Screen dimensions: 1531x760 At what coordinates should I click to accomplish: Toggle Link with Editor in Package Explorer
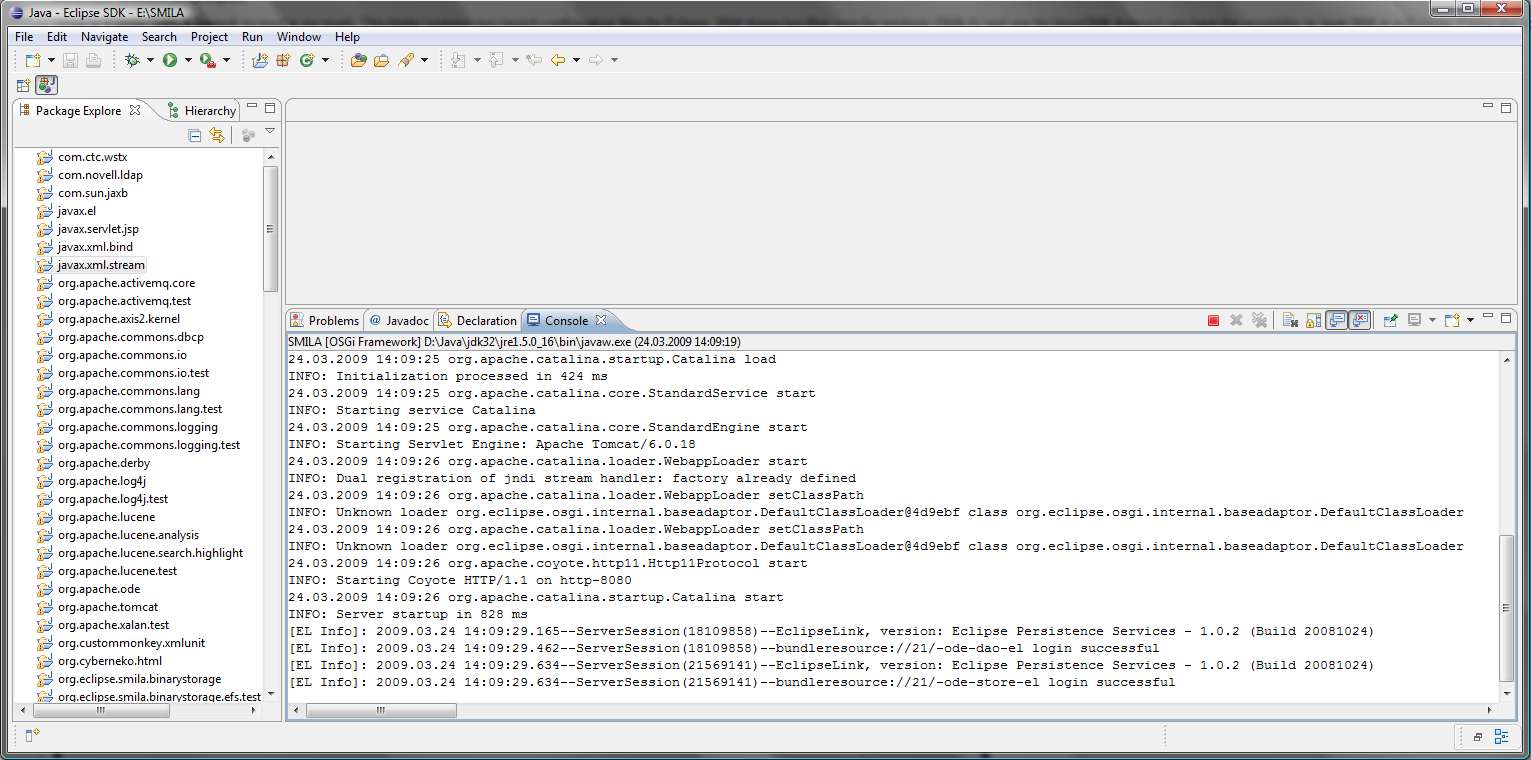tap(217, 135)
